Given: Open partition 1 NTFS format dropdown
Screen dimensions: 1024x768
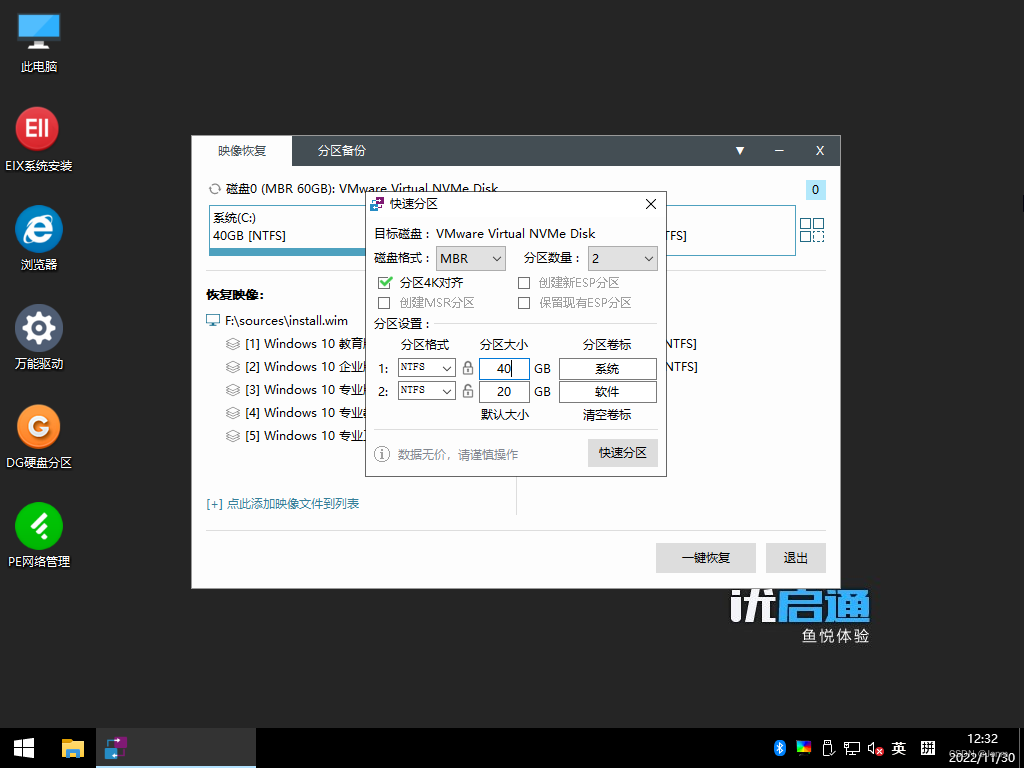Looking at the screenshot, I should click(426, 368).
